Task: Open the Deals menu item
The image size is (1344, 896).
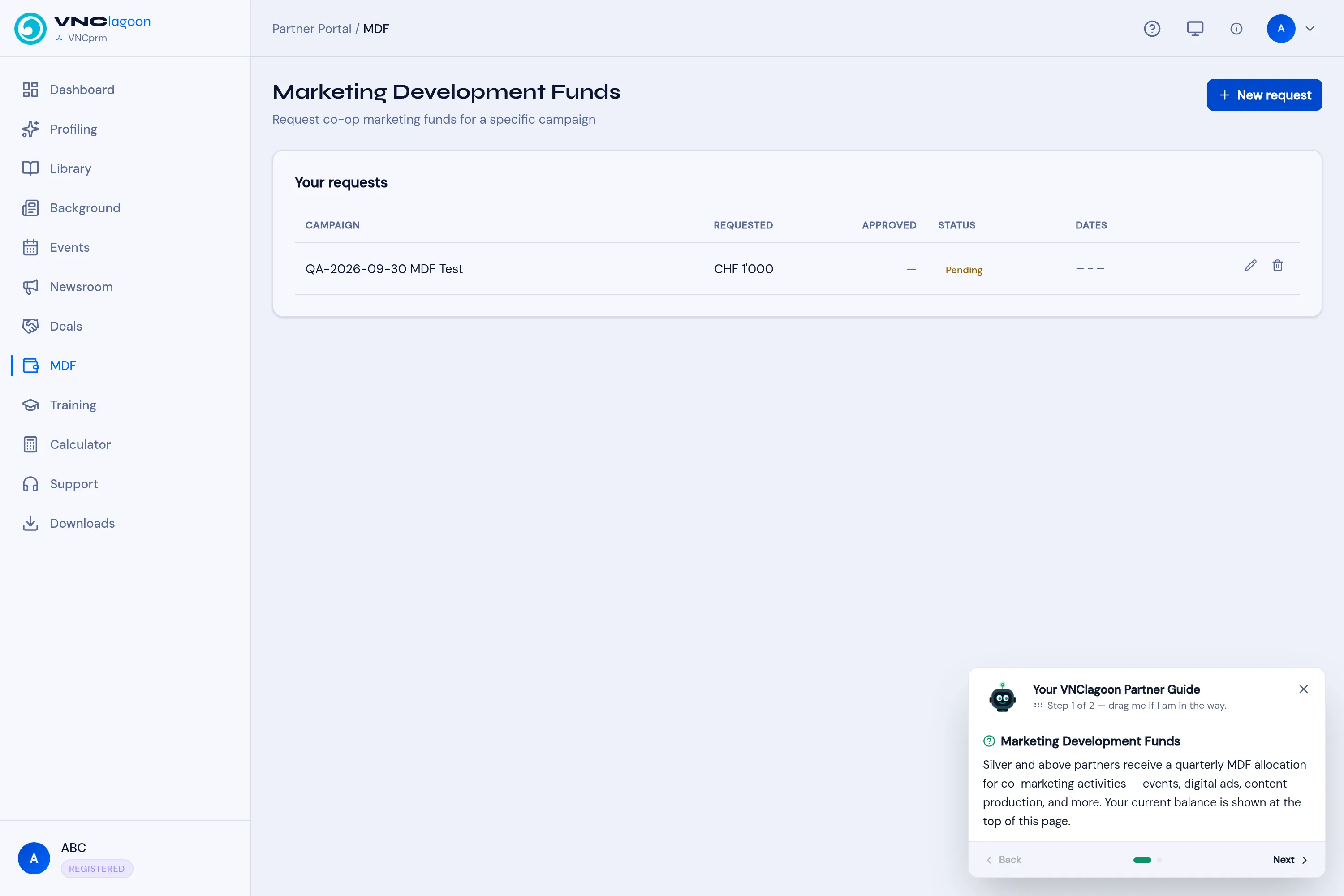Action: click(125, 326)
